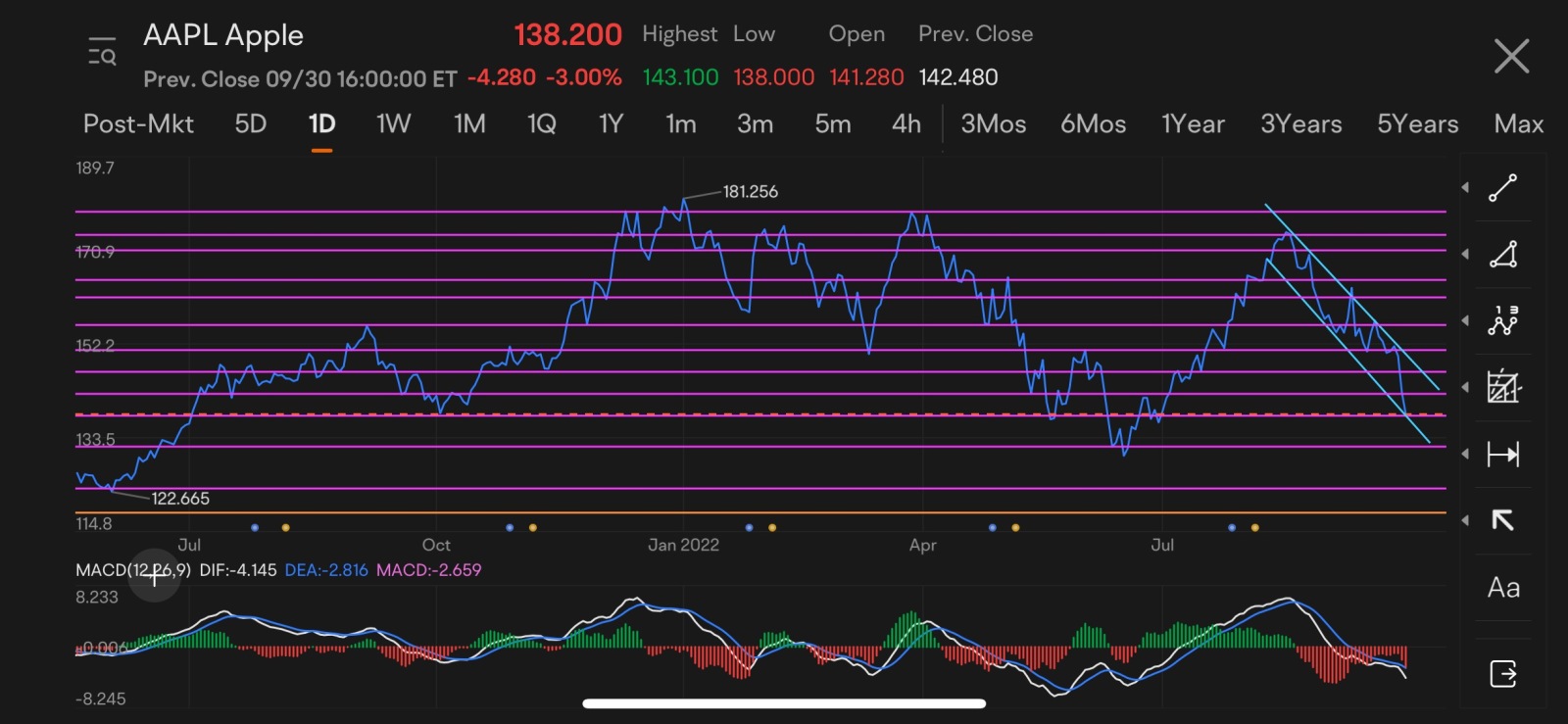
Task: Switch to 1Y candle timeframe
Action: [x=611, y=124]
